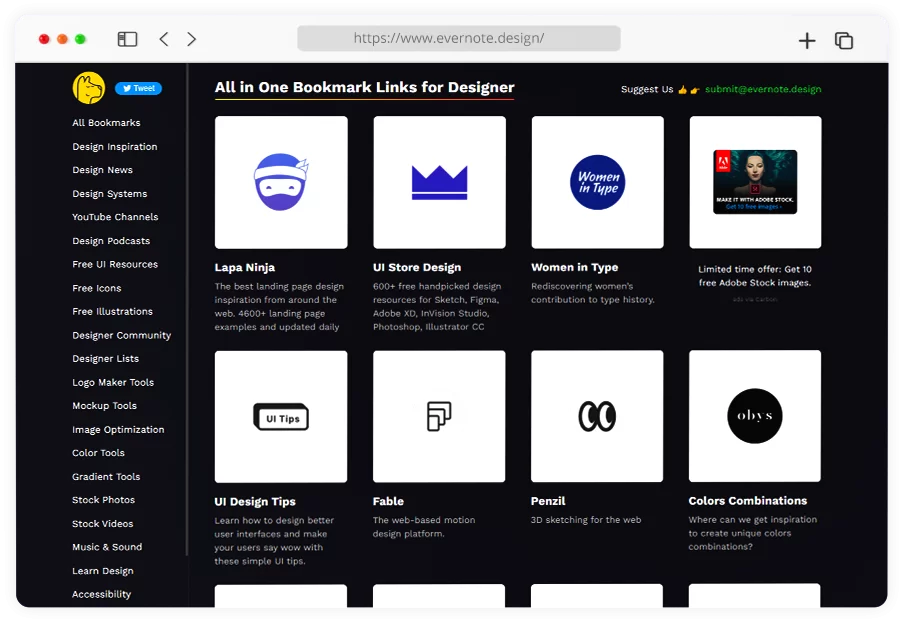Open a new tab with plus icon
Viewport: 903px width, 622px height.
(x=807, y=40)
